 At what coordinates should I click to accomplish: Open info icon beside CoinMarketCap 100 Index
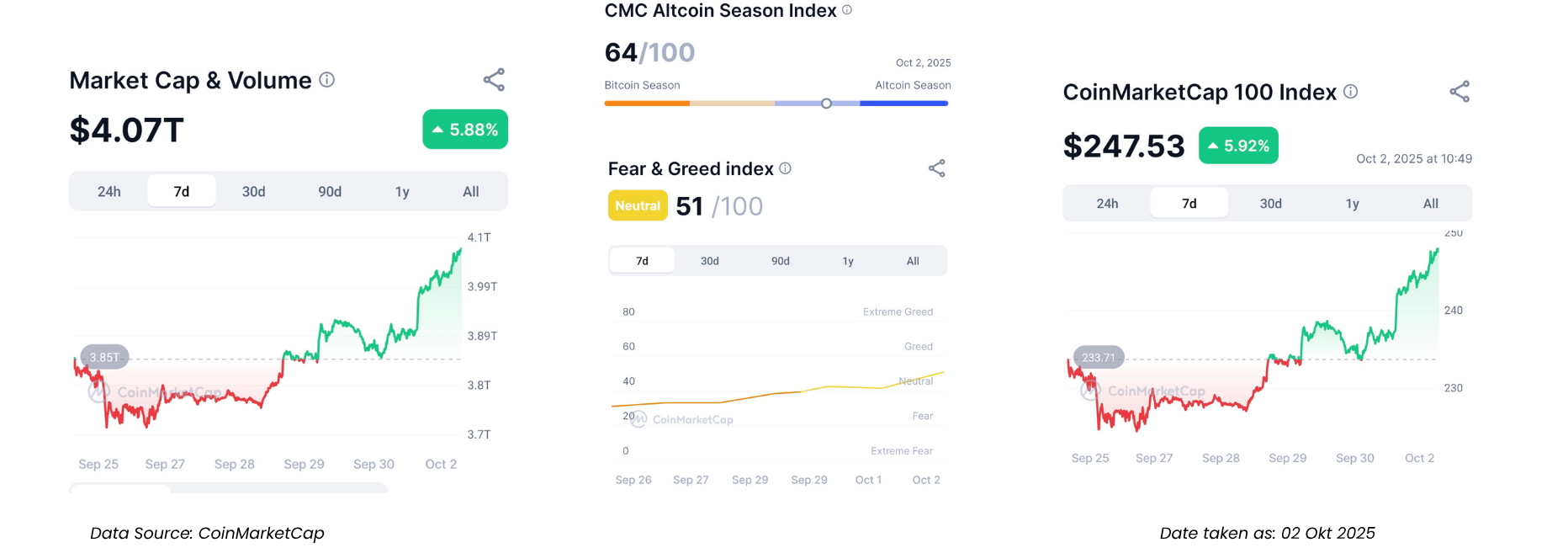pyautogui.click(x=1350, y=92)
